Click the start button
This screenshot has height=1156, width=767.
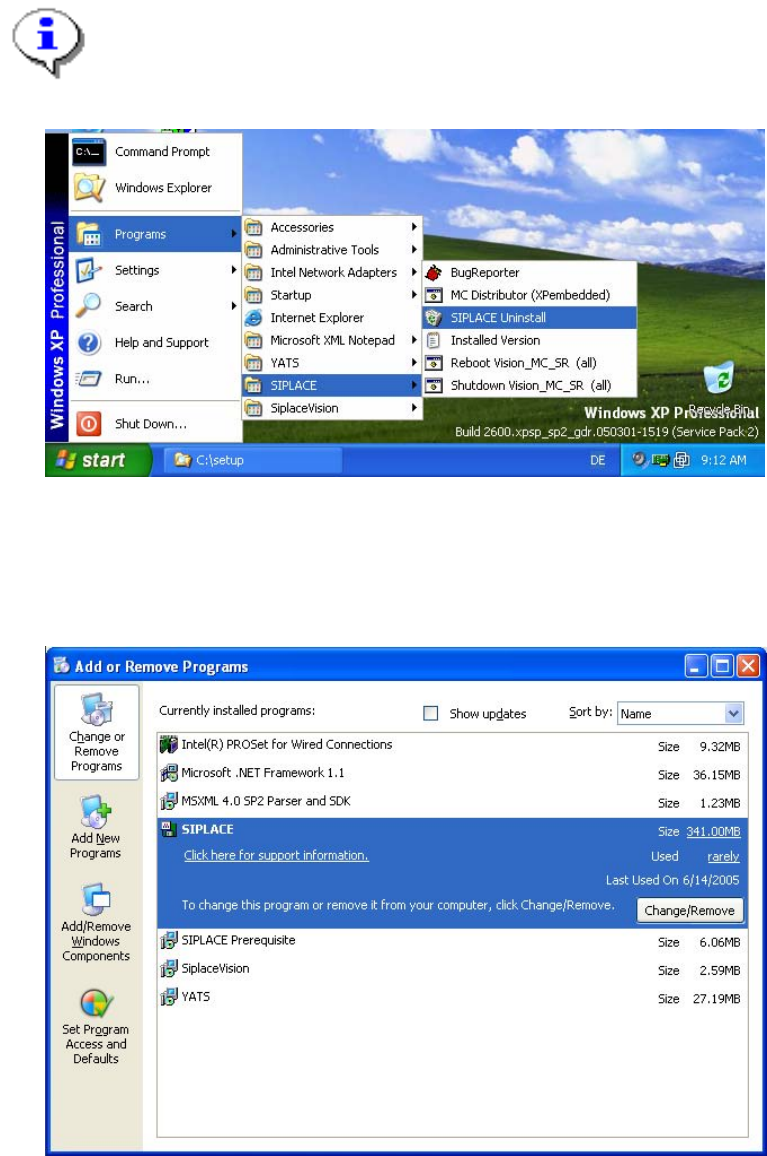point(99,460)
